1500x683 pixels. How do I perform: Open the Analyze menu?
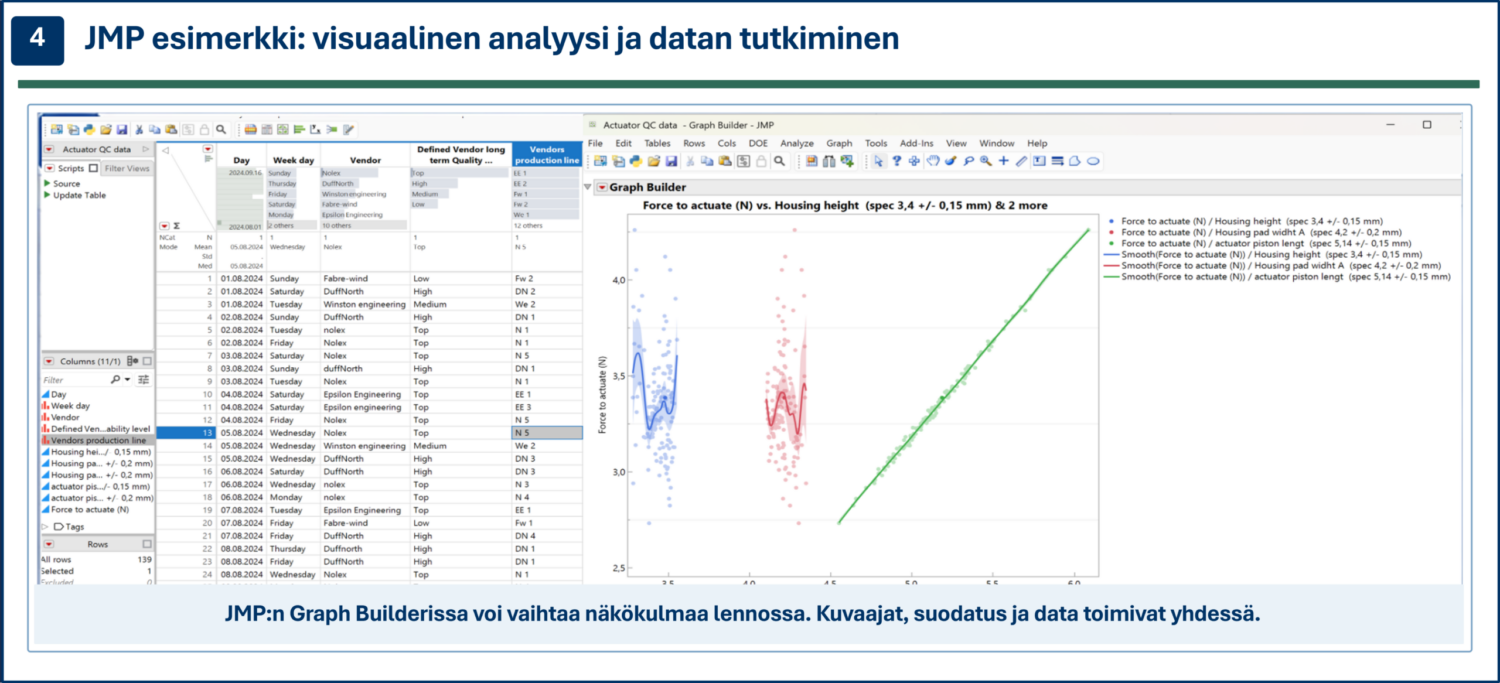[797, 143]
